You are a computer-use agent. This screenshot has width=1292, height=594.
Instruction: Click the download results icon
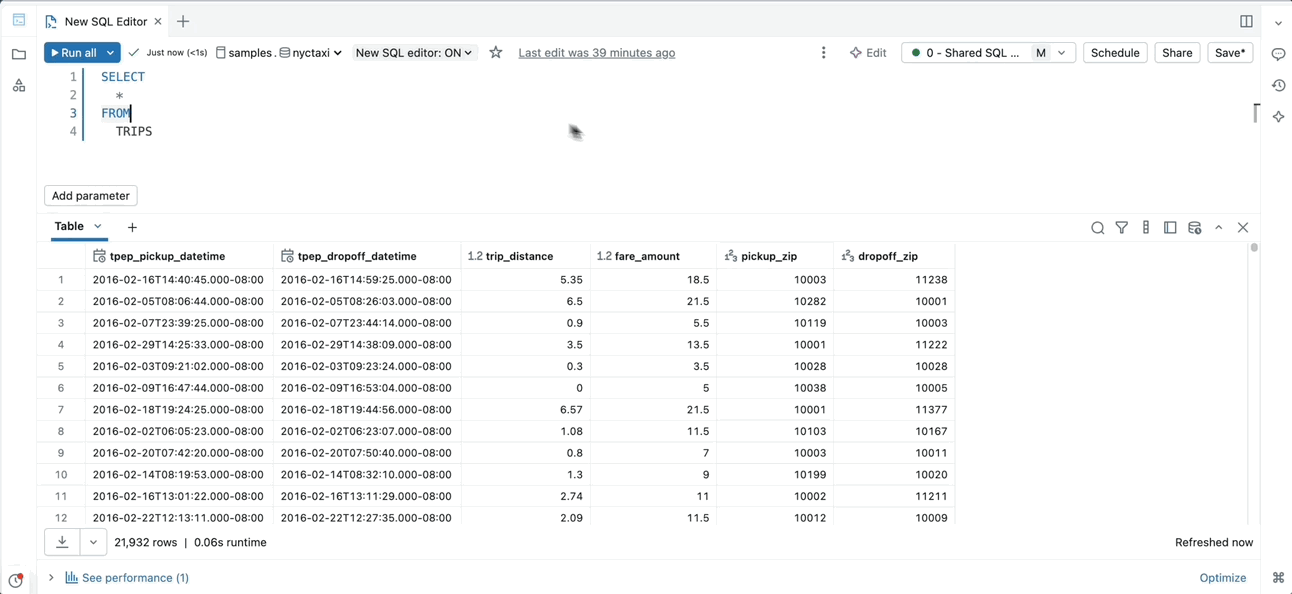pos(62,542)
